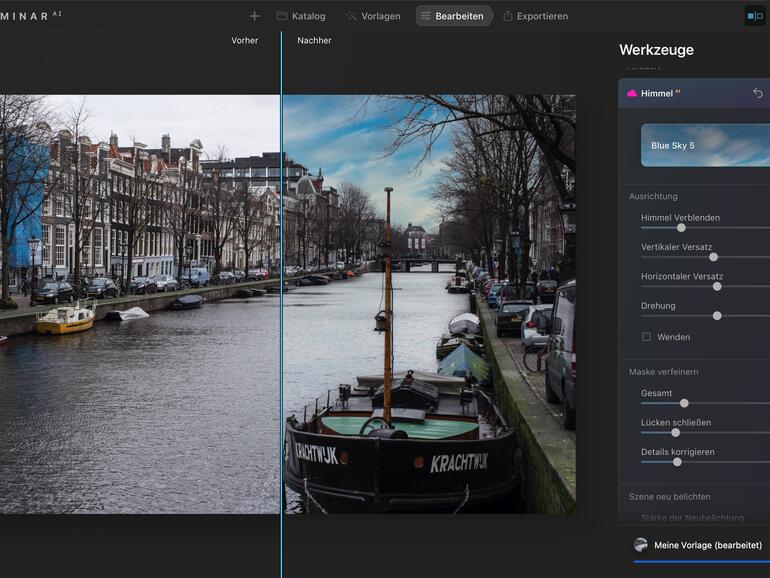Click the Meine Vorlage thumbnail icon
This screenshot has width=770, height=578.
pos(640,545)
